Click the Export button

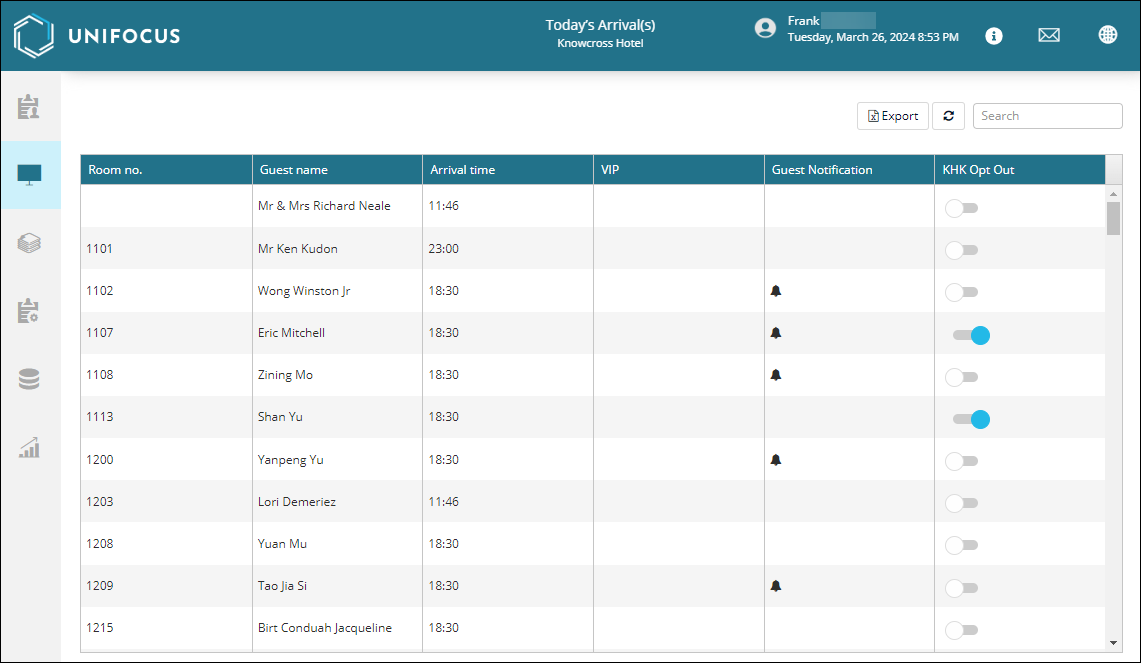[x=893, y=116]
